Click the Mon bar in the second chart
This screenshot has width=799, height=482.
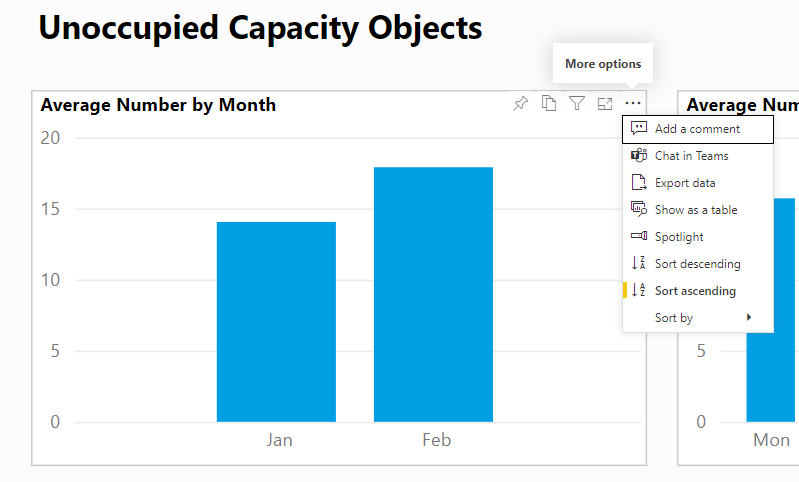772,310
